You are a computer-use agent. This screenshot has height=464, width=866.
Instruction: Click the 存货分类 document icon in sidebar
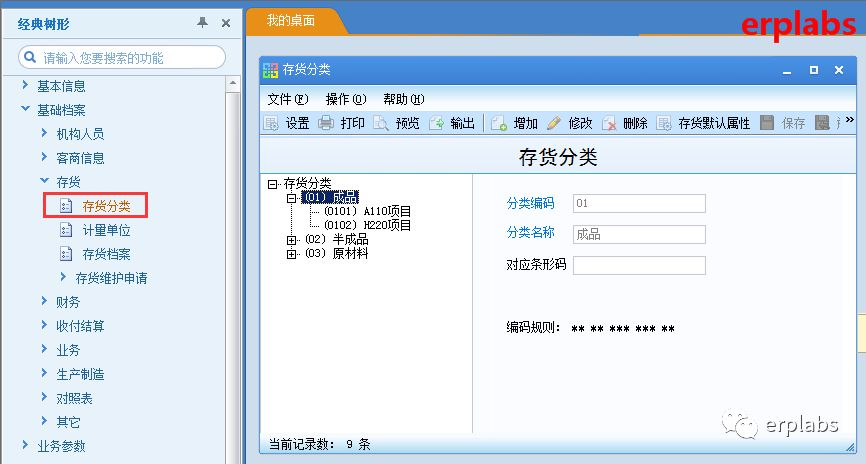[x=66, y=206]
